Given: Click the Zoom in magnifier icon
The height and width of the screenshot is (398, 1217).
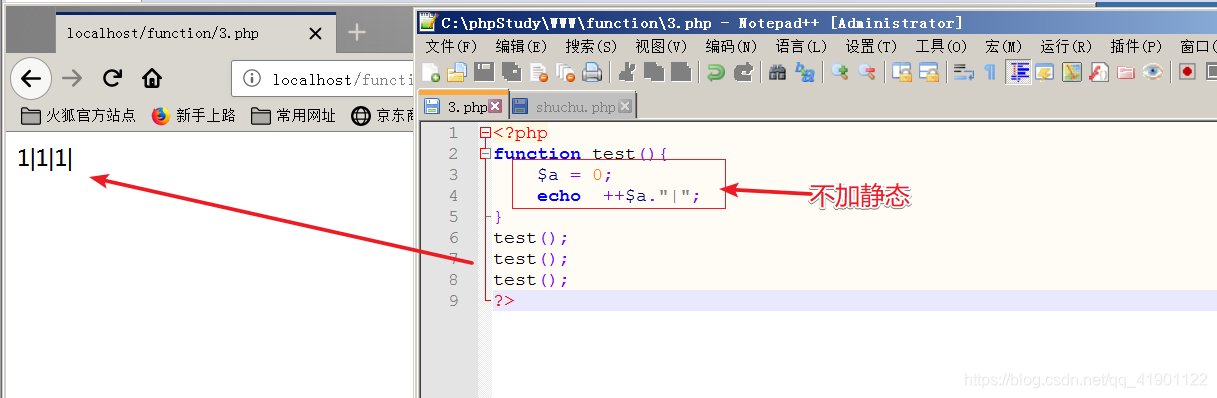Looking at the screenshot, I should [x=840, y=72].
